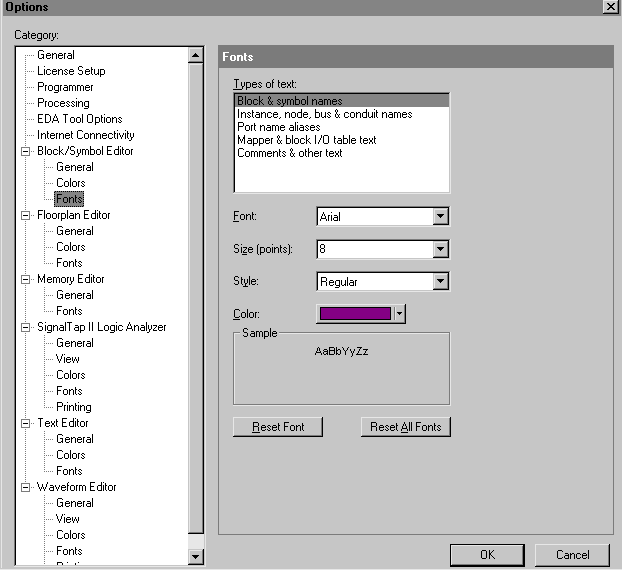Click the Reset All Fonts button

coord(405,427)
